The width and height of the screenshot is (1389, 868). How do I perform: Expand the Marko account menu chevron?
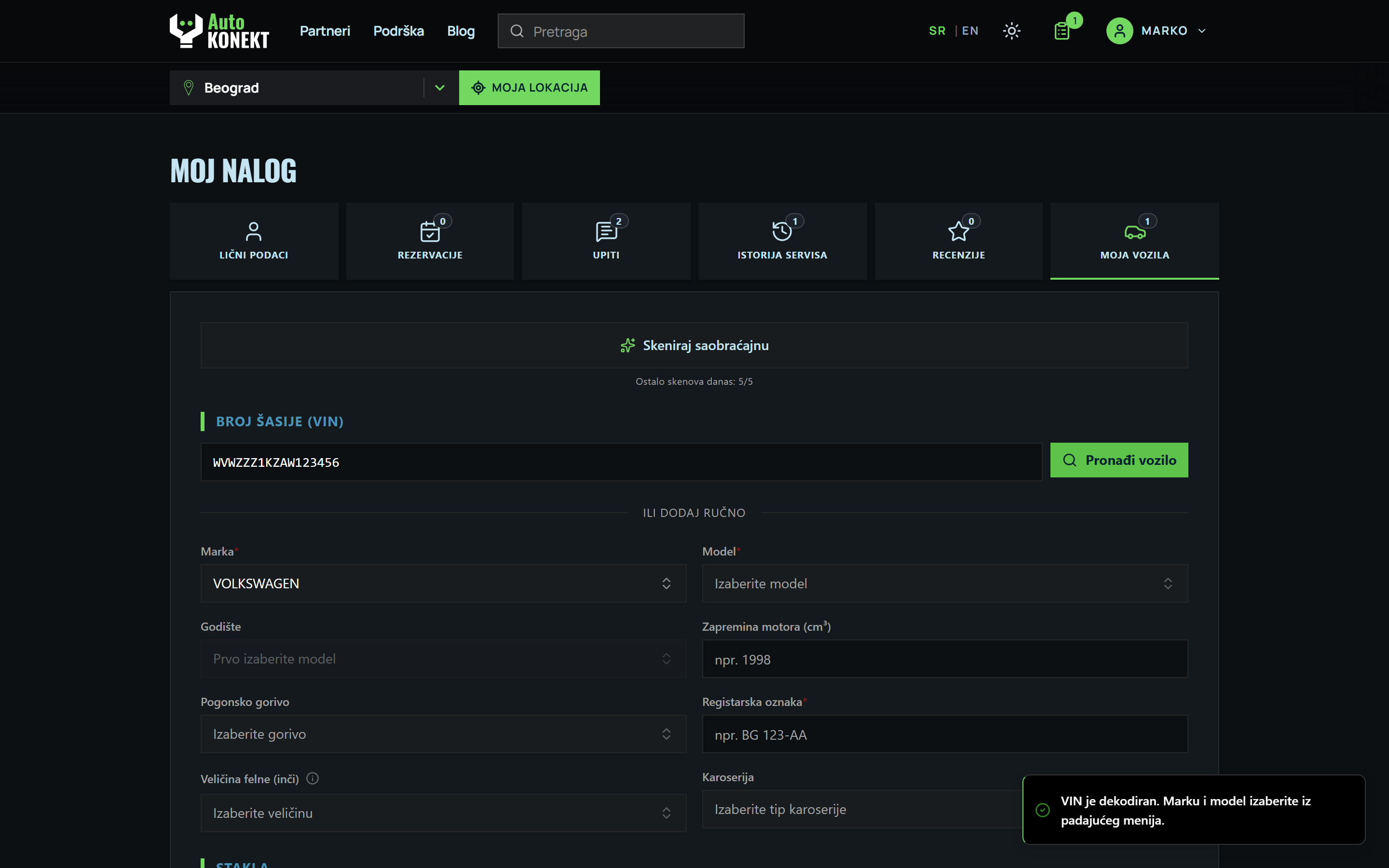pyautogui.click(x=1202, y=31)
